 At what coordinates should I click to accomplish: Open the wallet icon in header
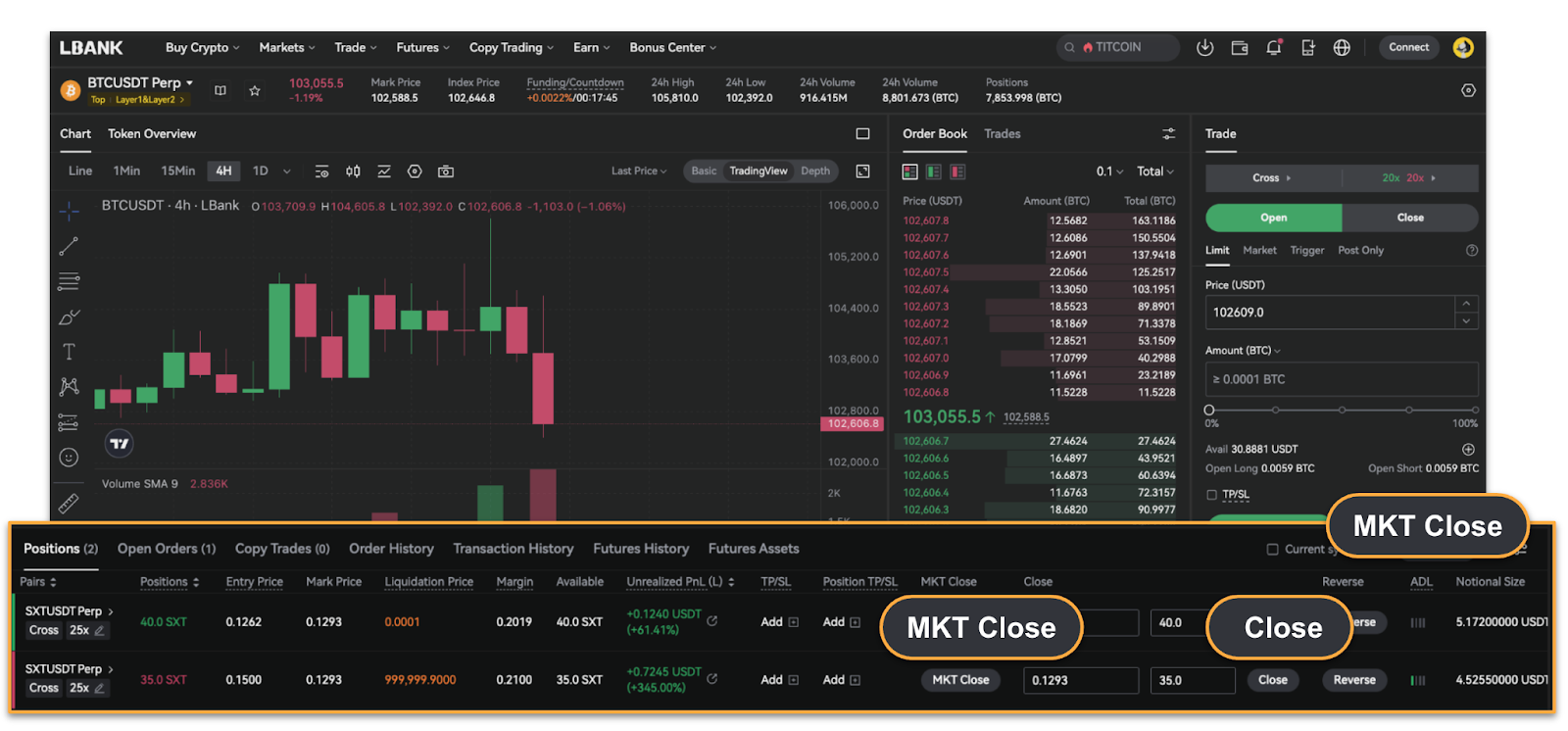tap(1240, 47)
